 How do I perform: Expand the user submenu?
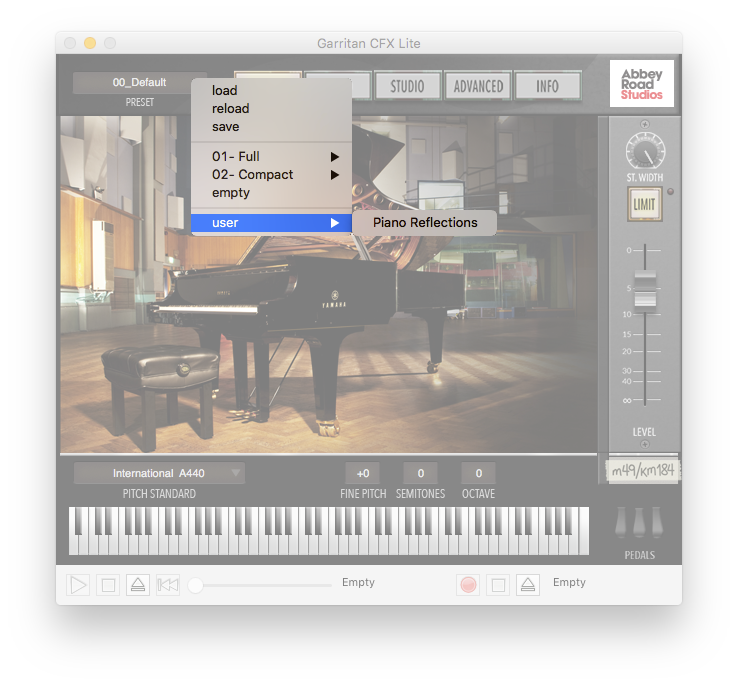point(271,223)
